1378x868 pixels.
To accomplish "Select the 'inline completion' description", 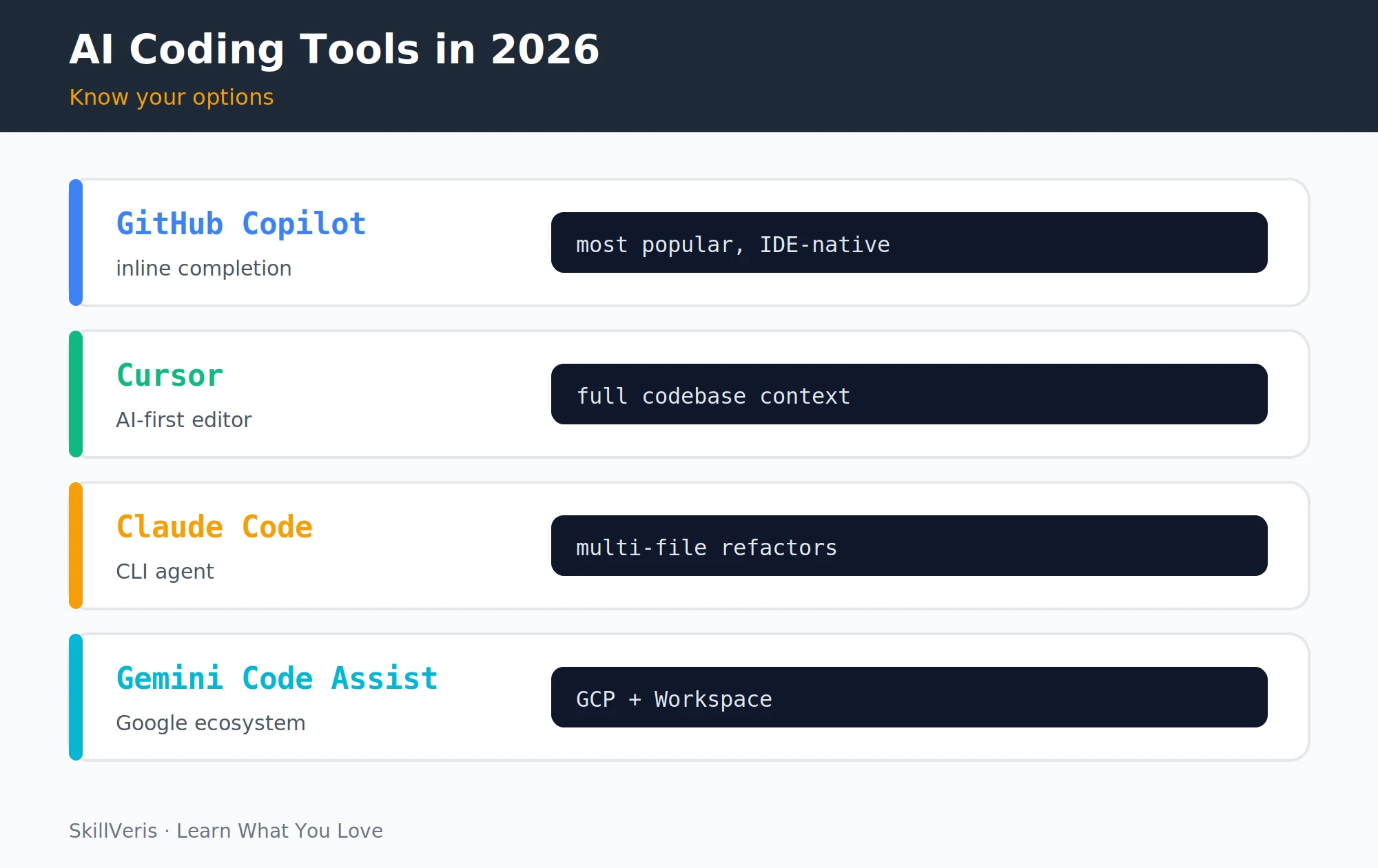I will point(204,268).
